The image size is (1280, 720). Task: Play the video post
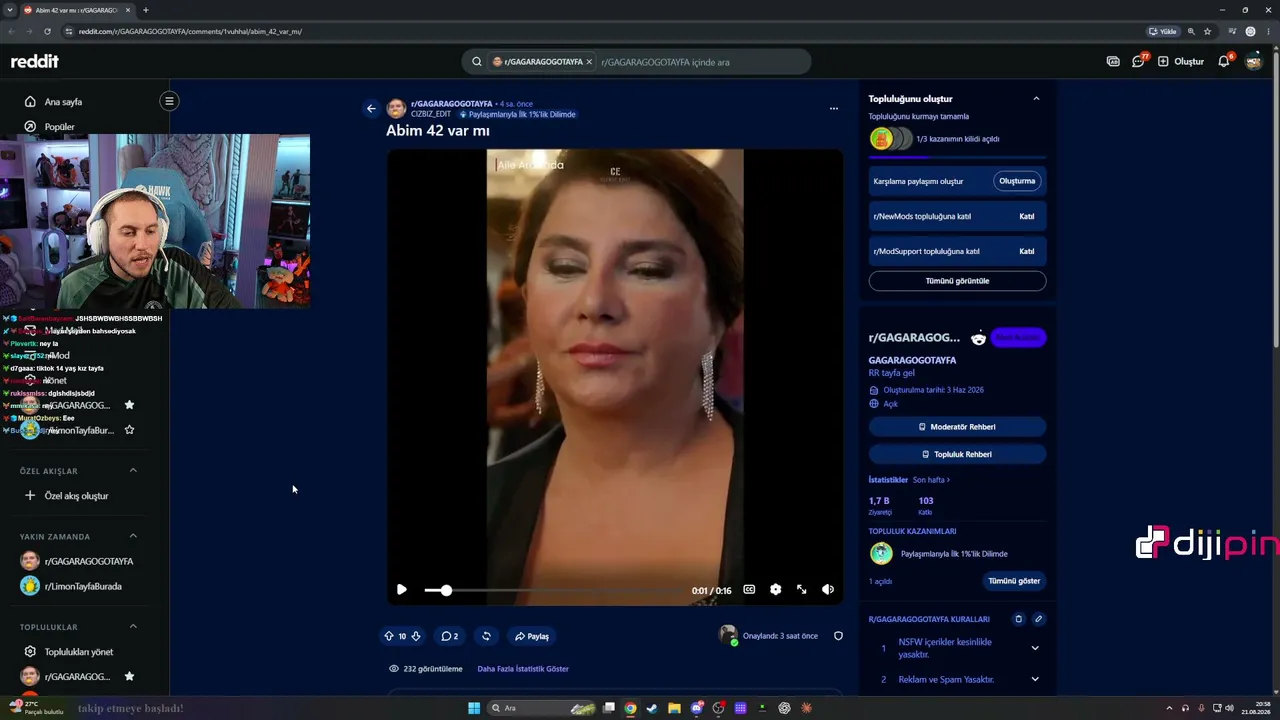point(402,590)
